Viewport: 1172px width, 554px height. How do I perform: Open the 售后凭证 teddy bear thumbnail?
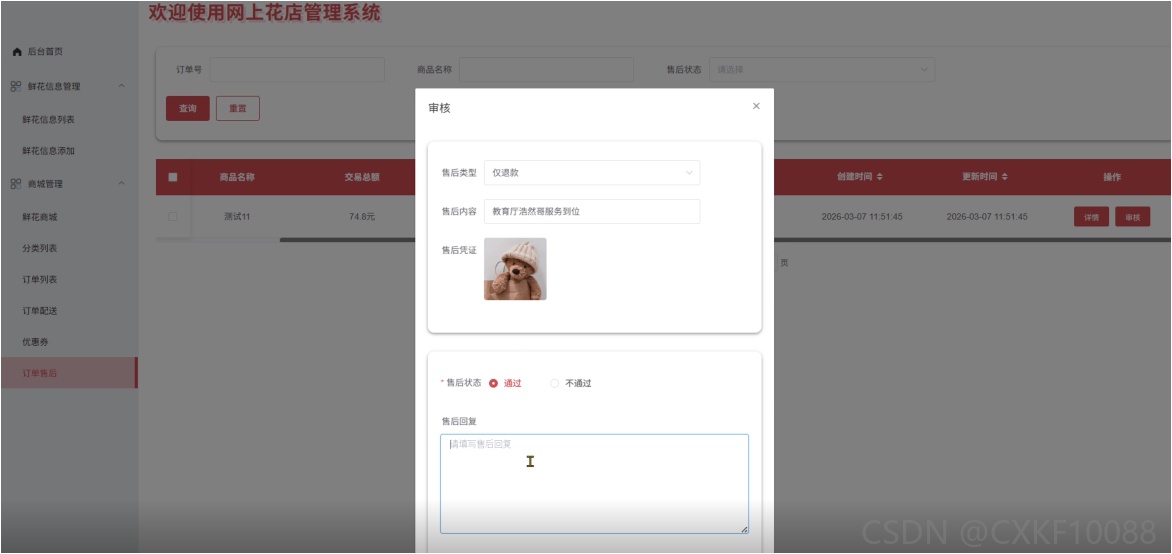pyautogui.click(x=515, y=269)
